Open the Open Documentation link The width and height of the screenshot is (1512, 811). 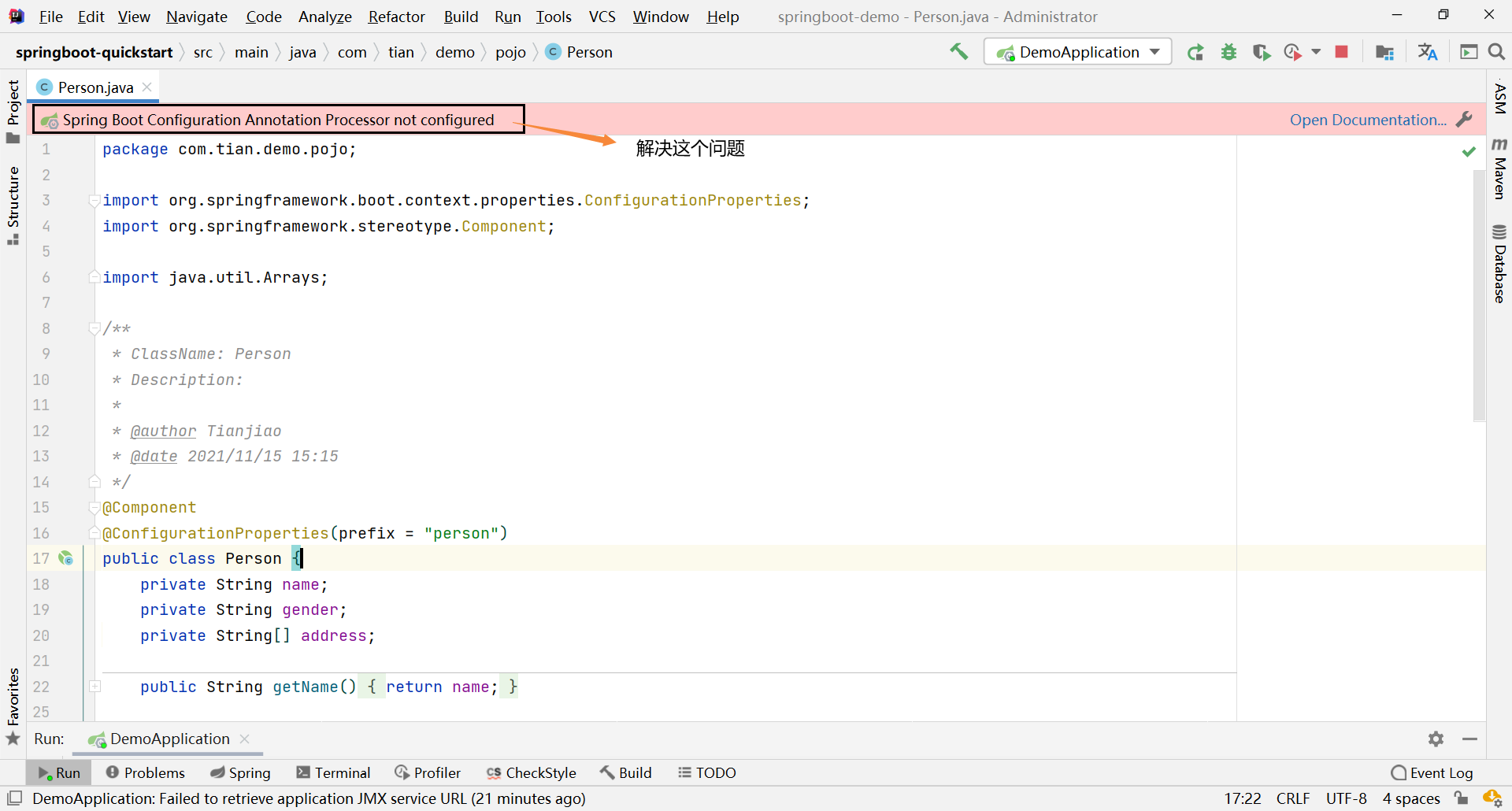point(1368,120)
